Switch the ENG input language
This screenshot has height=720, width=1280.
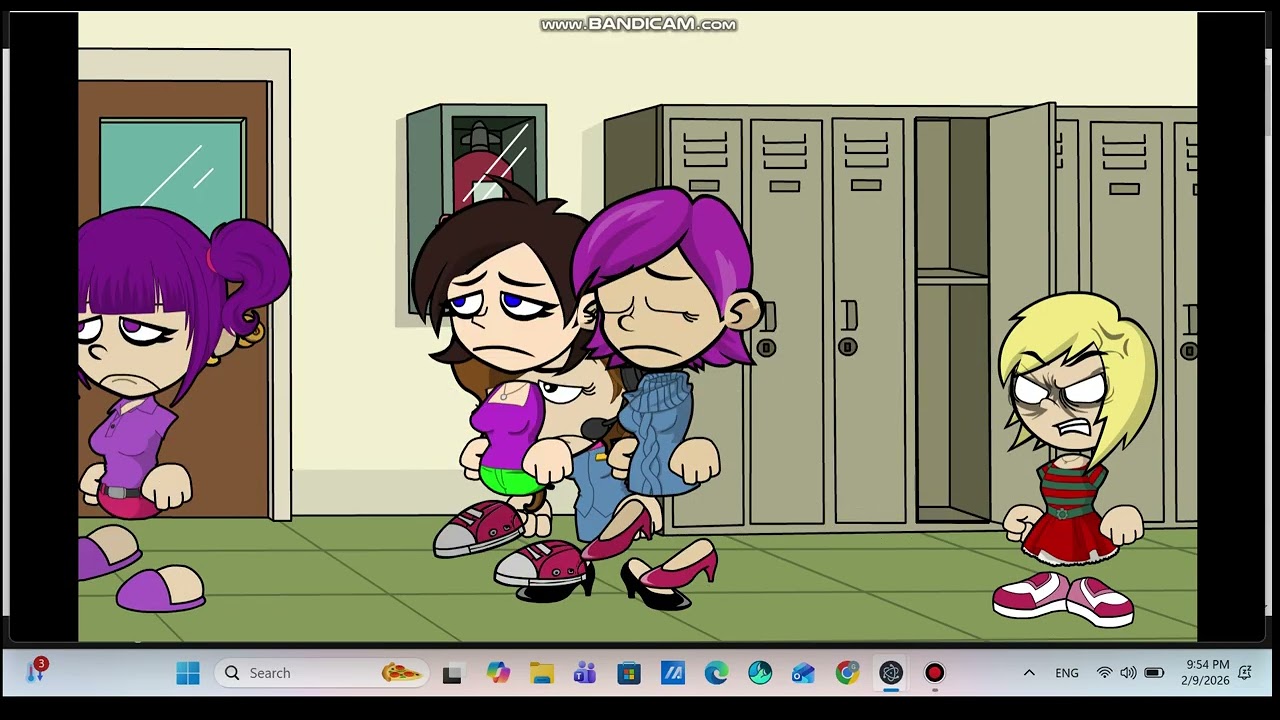[1067, 673]
